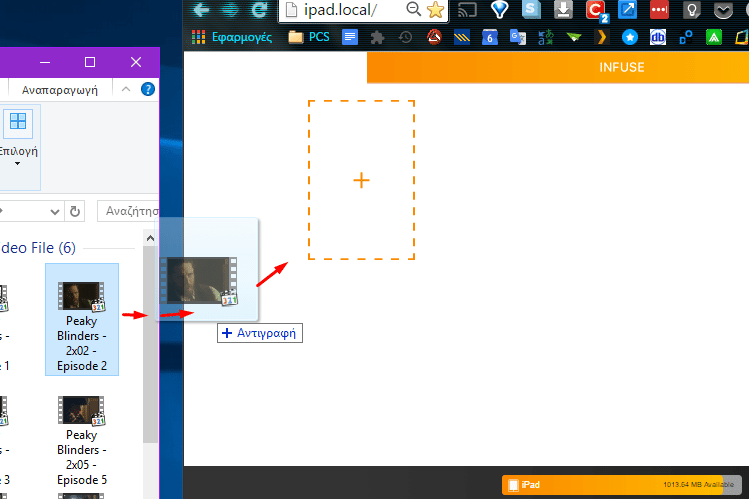
Task: Open the Google Docs bookmark
Action: tap(350, 37)
